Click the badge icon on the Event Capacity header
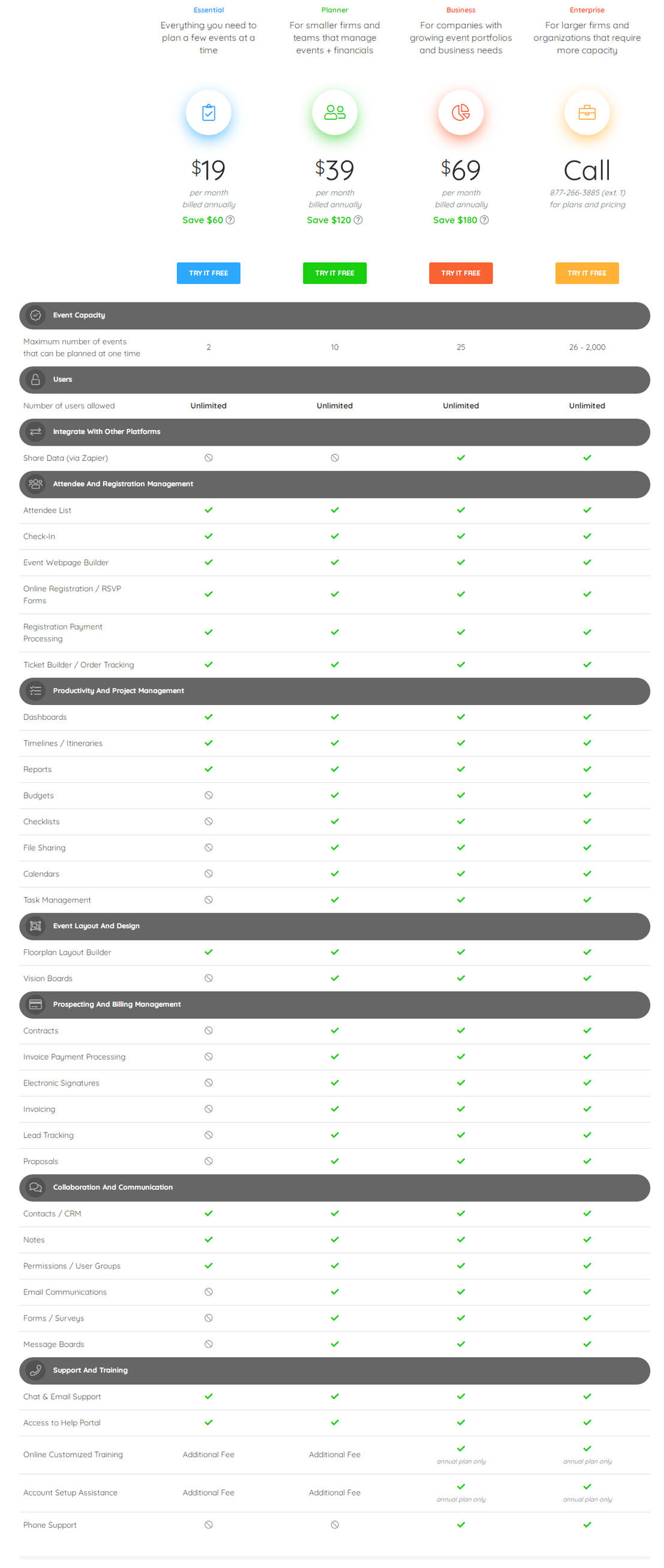Screen dimensions: 664x1568 click(x=35, y=315)
